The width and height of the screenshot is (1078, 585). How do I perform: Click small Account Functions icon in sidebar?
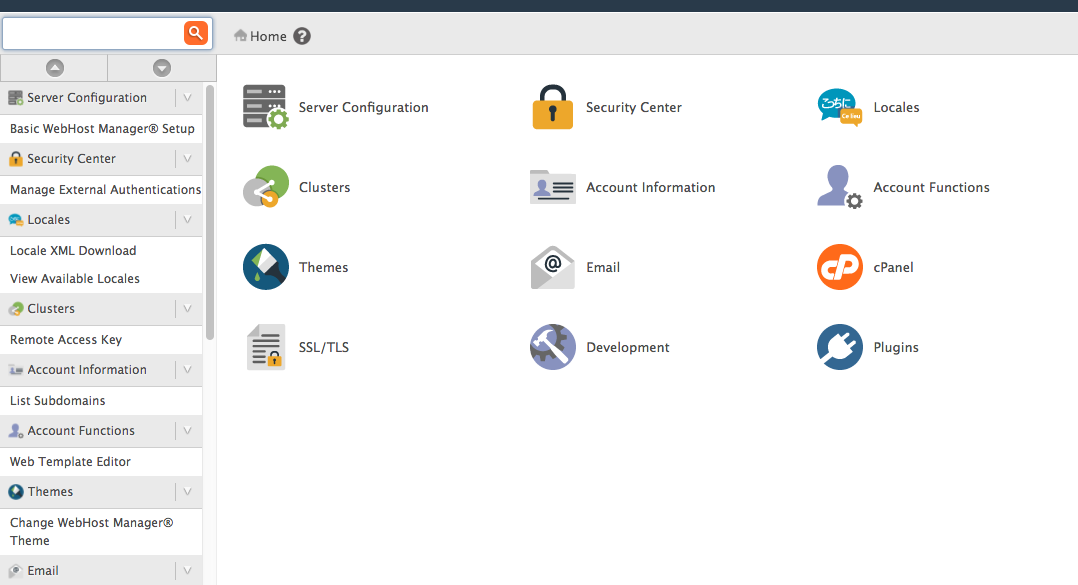tap(15, 431)
